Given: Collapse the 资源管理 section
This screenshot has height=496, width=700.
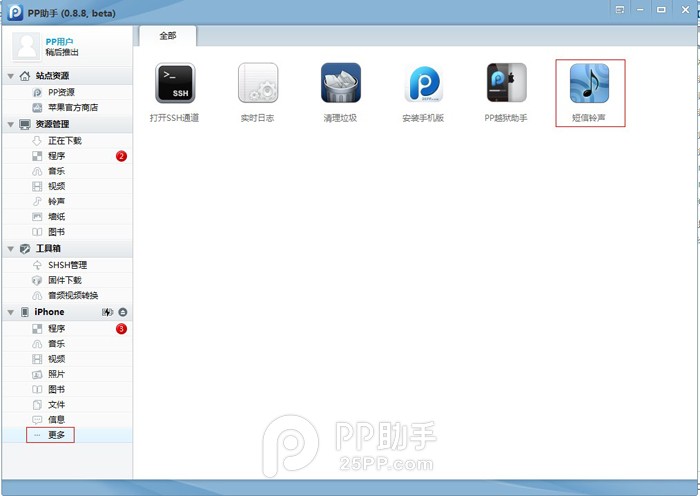Looking at the screenshot, I should coord(11,125).
